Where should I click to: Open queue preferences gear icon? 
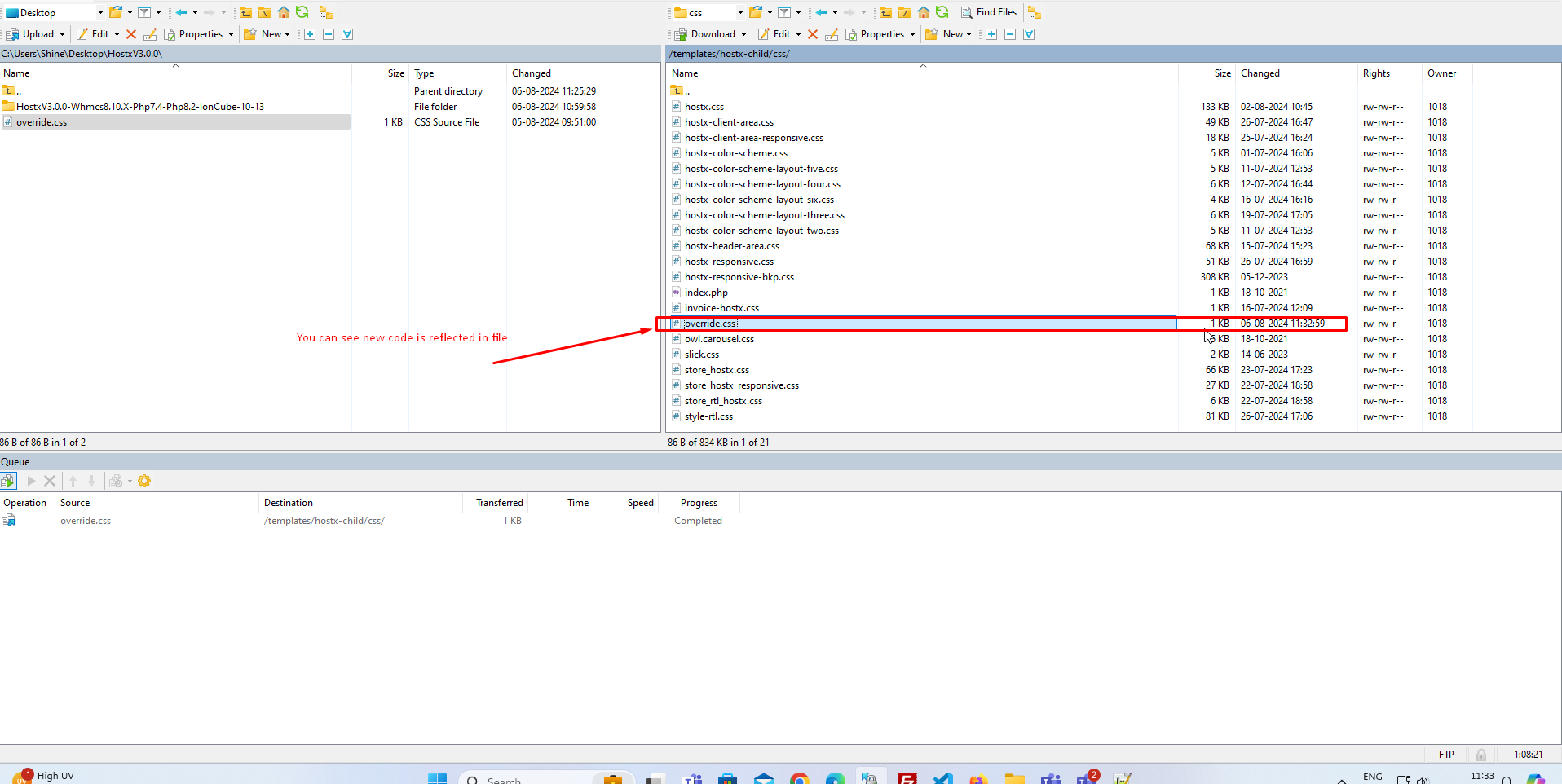pos(144,481)
